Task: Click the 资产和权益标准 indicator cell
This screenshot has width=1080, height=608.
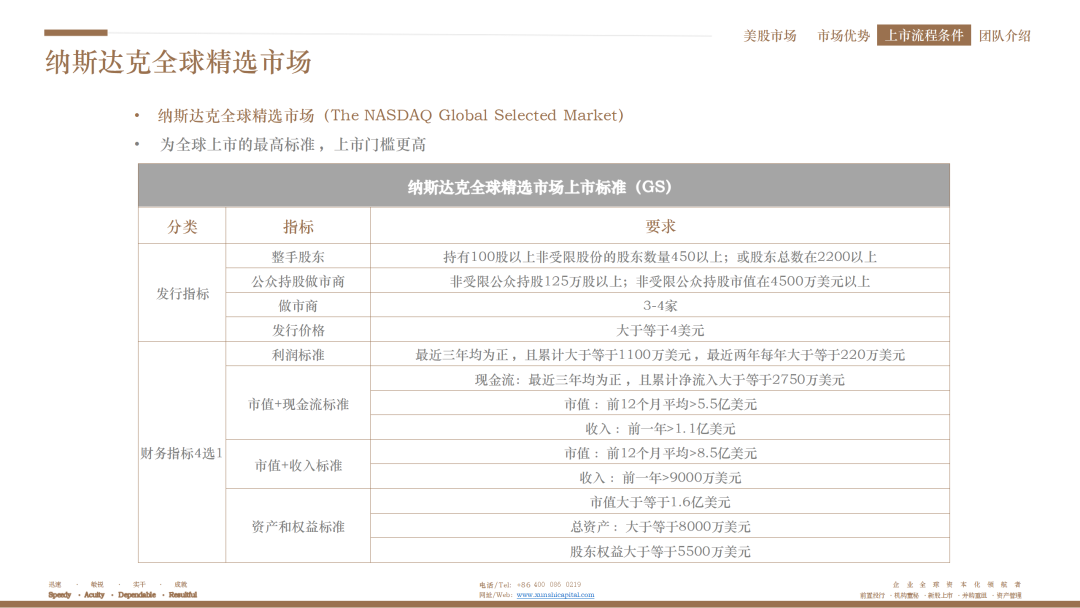Action: click(x=298, y=526)
